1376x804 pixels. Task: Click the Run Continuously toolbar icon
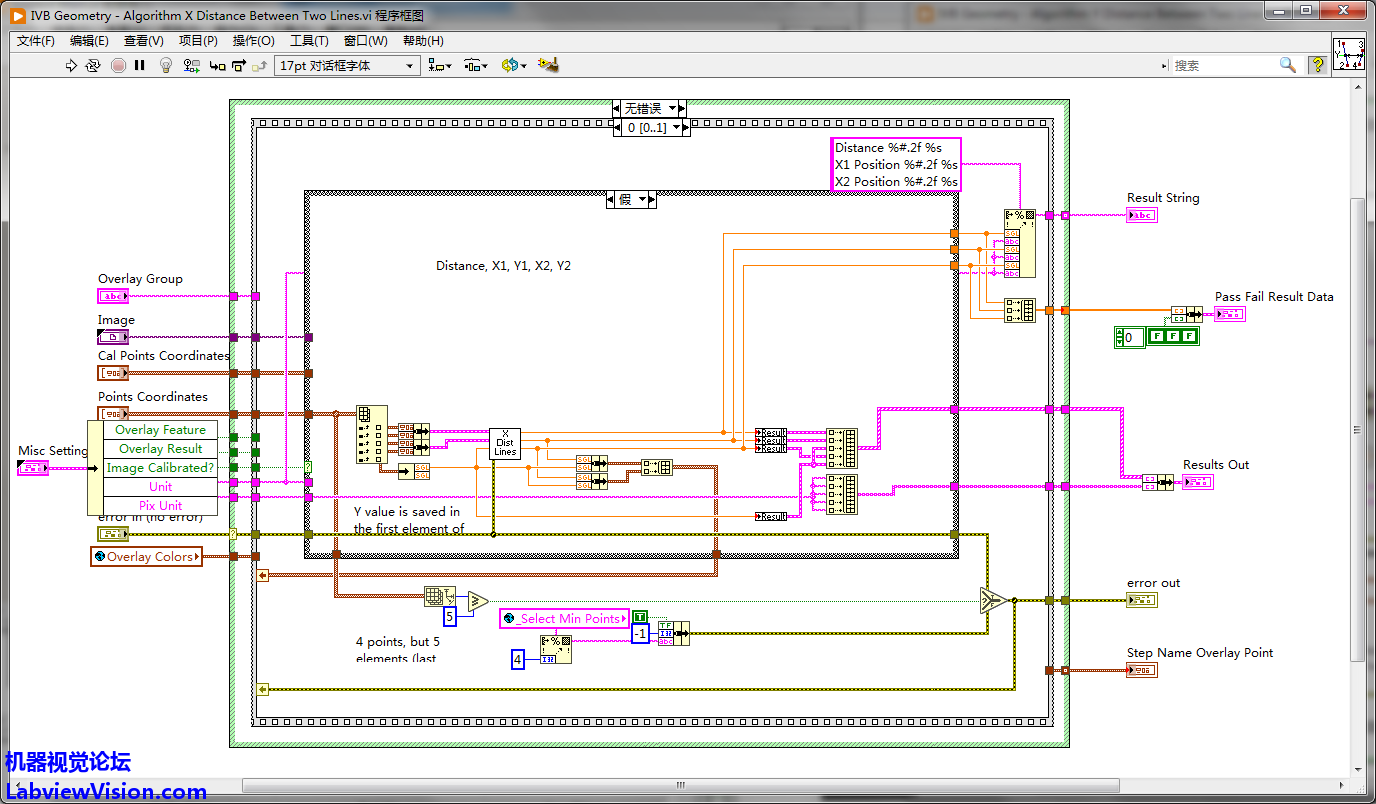click(93, 65)
